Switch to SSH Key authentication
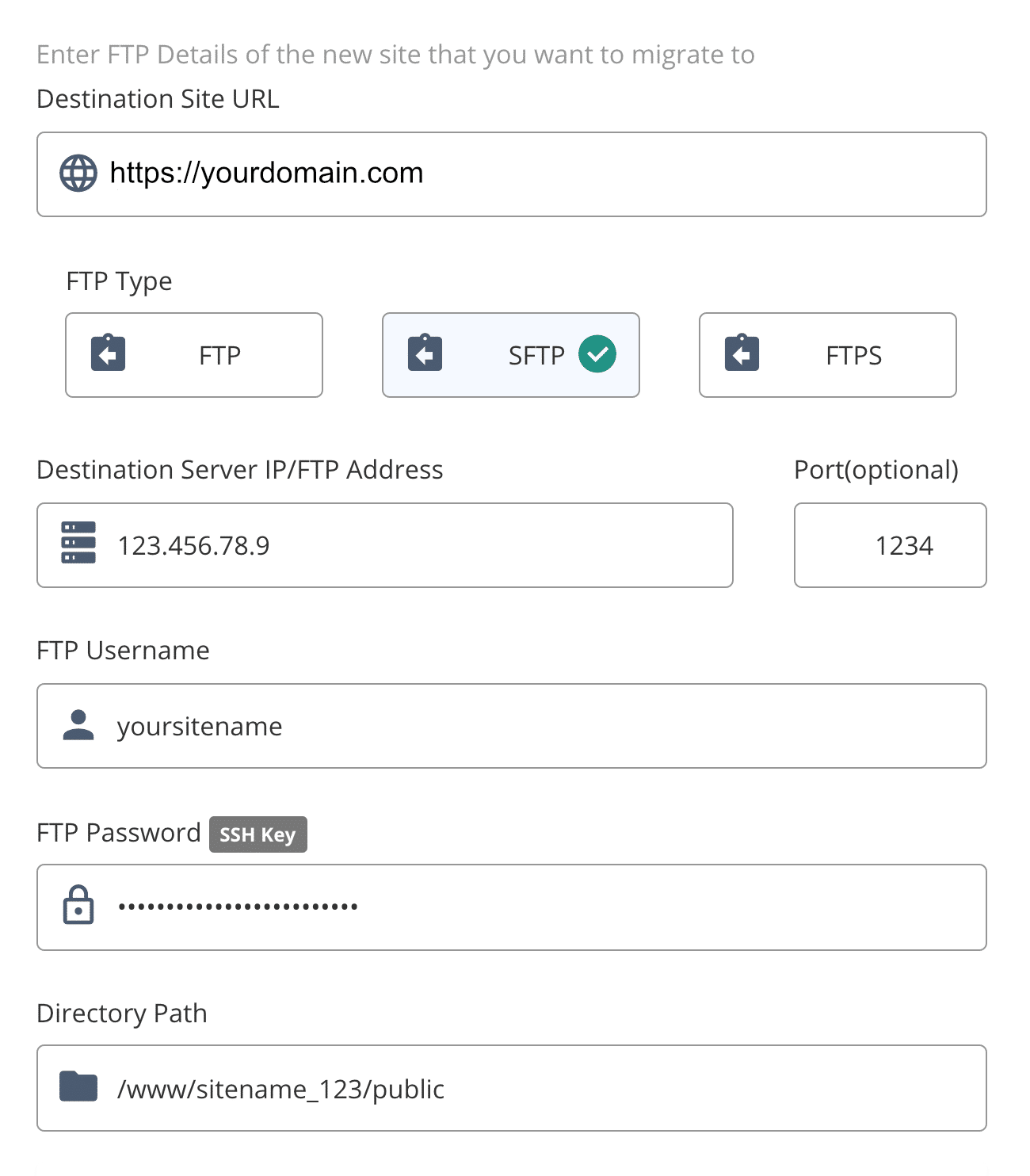 258,834
